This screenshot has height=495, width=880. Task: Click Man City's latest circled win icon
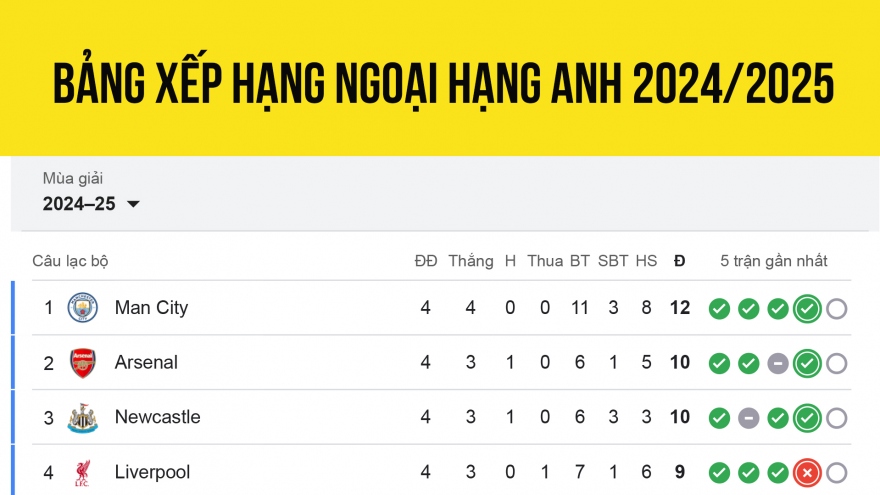(807, 308)
